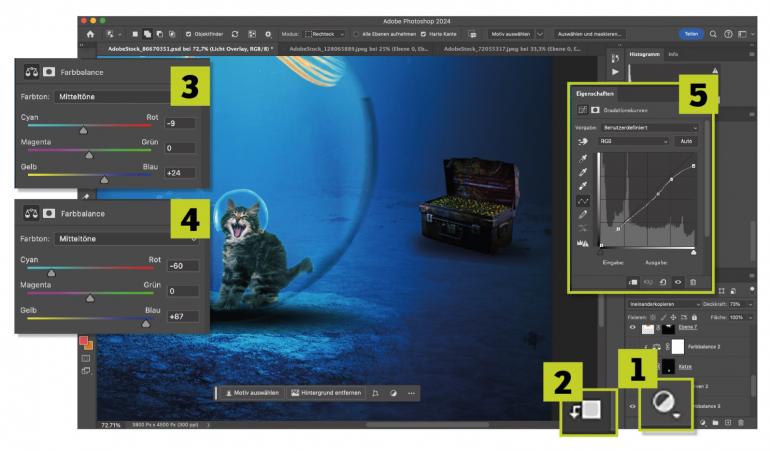Open the workspace switcher icon in top right
The width and height of the screenshot is (770, 451).
(742, 34)
